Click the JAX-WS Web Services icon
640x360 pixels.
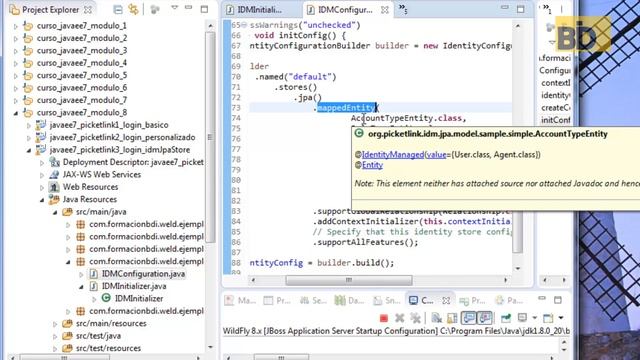[x=54, y=174]
